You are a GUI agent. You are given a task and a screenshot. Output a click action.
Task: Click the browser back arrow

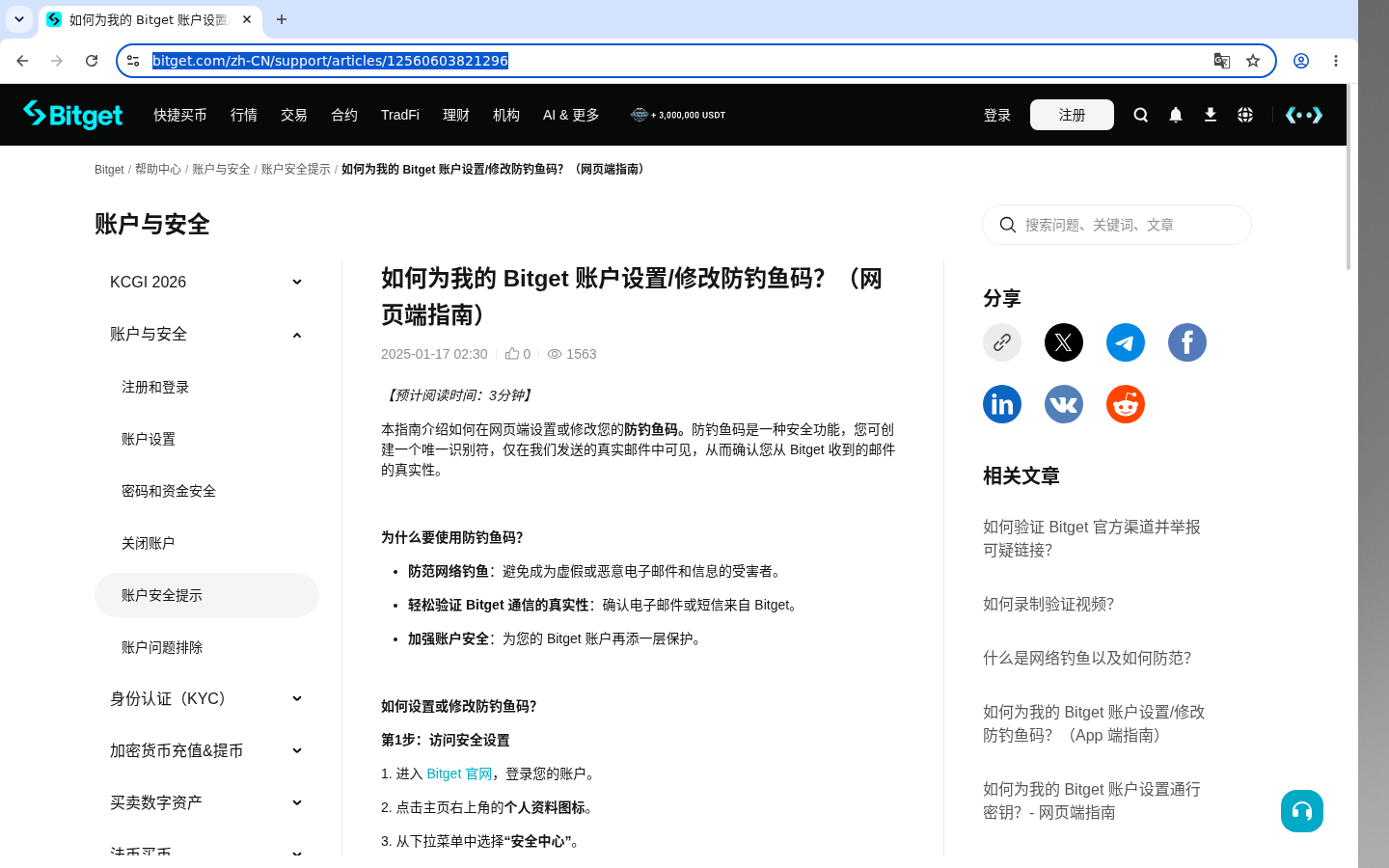(x=22, y=61)
